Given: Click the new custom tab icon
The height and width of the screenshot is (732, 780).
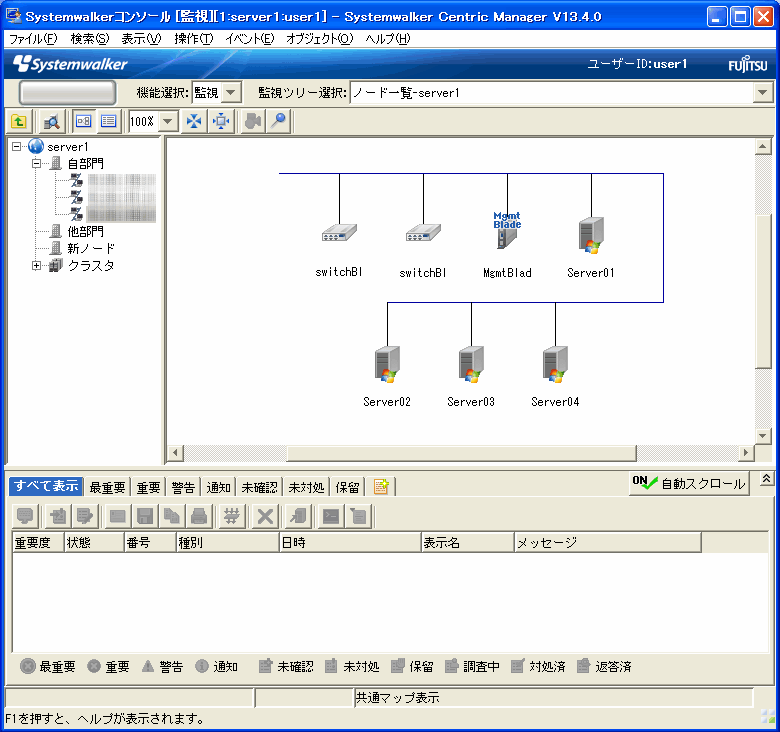Looking at the screenshot, I should coord(381,487).
